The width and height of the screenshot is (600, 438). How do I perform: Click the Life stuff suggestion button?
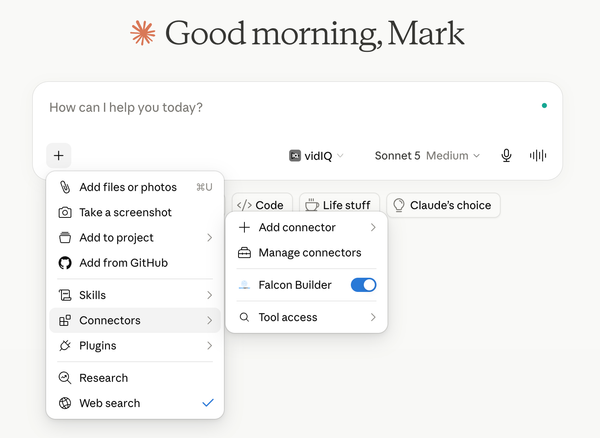tap(339, 205)
